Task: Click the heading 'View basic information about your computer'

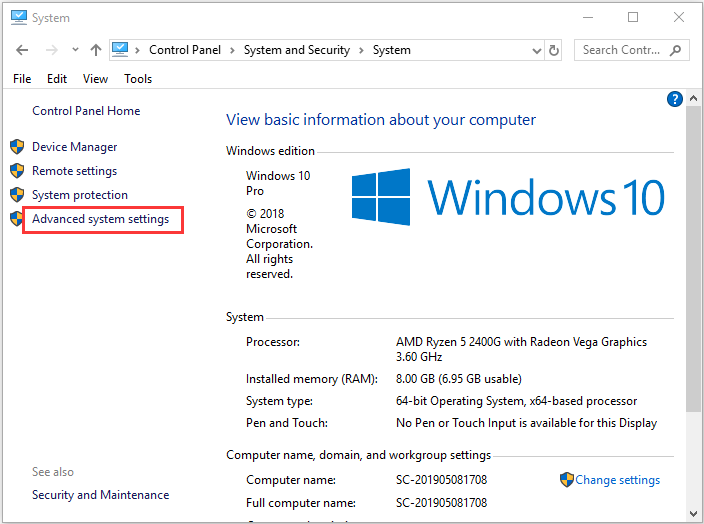Action: 381,120
